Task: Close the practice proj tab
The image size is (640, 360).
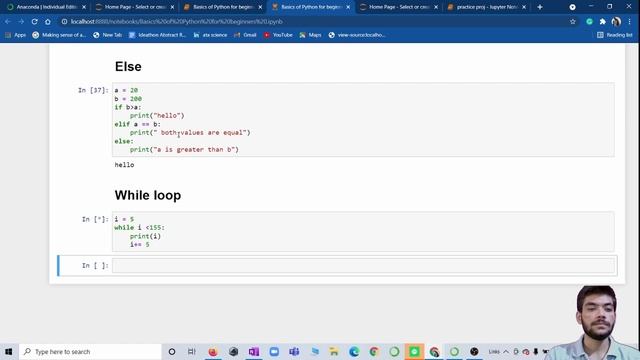Action: (x=524, y=7)
